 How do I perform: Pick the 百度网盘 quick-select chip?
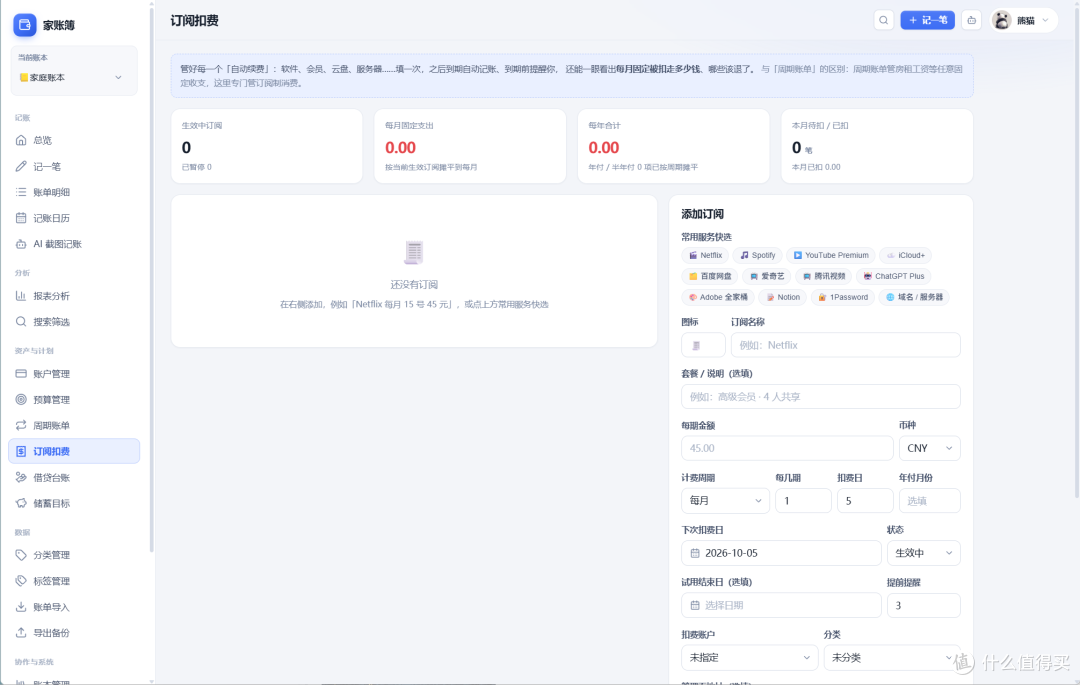coord(710,276)
